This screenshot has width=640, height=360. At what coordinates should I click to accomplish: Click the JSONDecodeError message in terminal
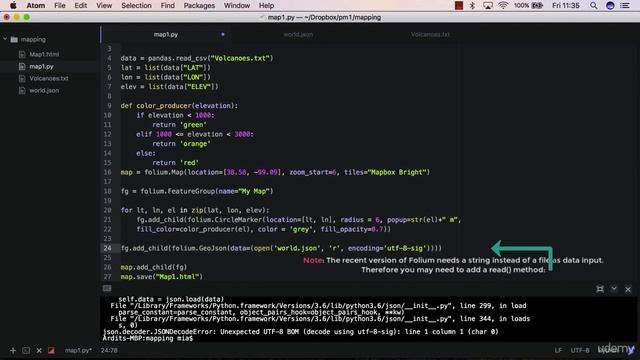(300, 332)
